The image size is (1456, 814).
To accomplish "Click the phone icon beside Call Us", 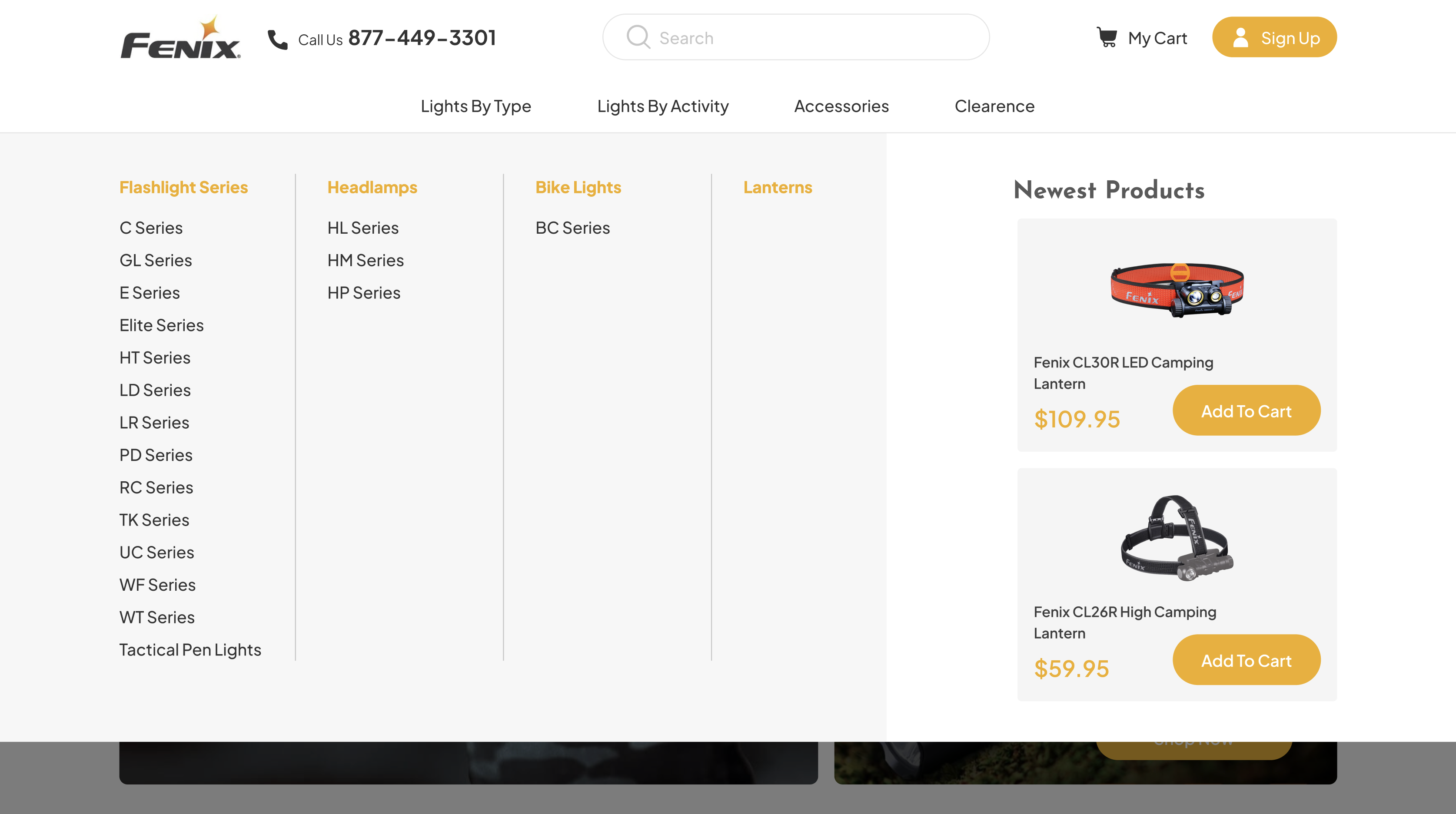I will (x=278, y=40).
